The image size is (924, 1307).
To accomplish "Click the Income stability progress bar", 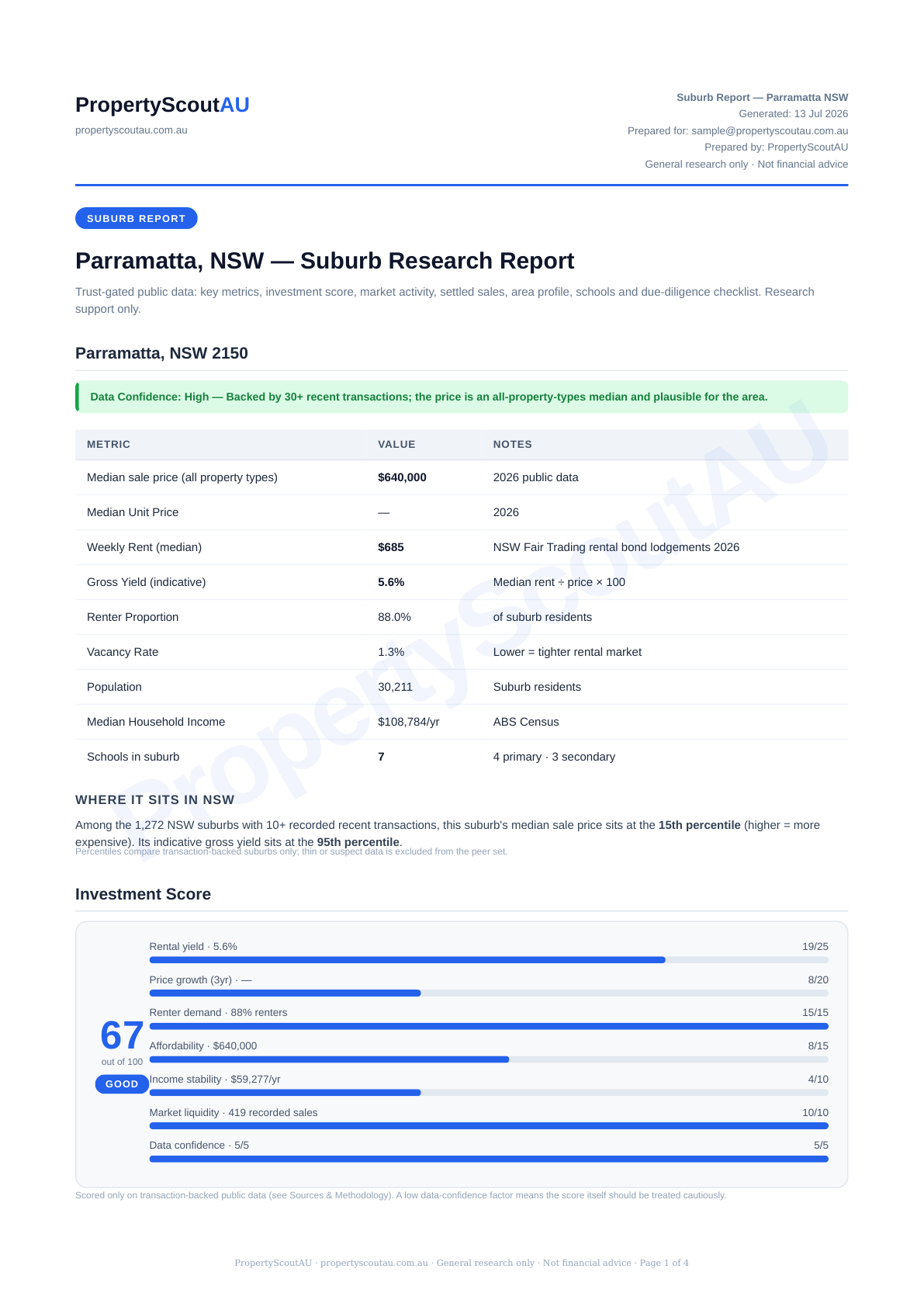I will coord(489,1093).
